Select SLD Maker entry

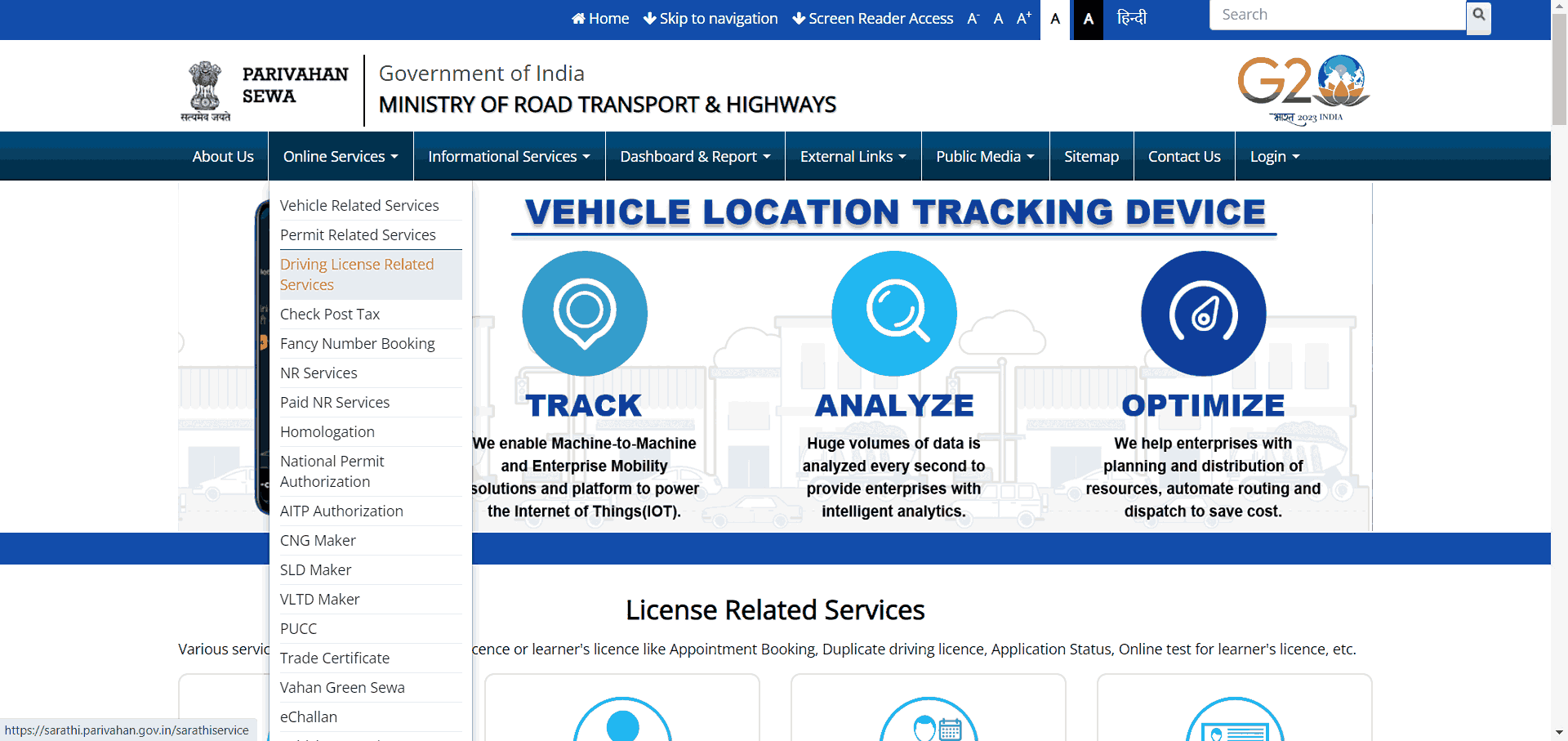click(371, 570)
